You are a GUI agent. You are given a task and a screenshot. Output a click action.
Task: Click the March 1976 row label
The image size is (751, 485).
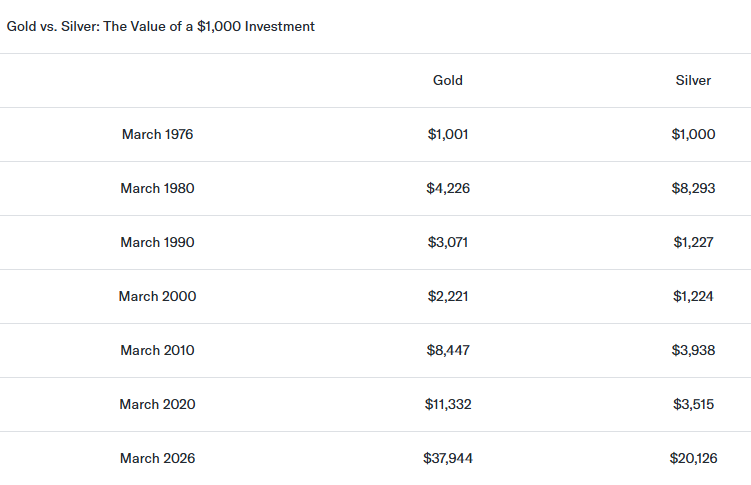pyautogui.click(x=157, y=134)
